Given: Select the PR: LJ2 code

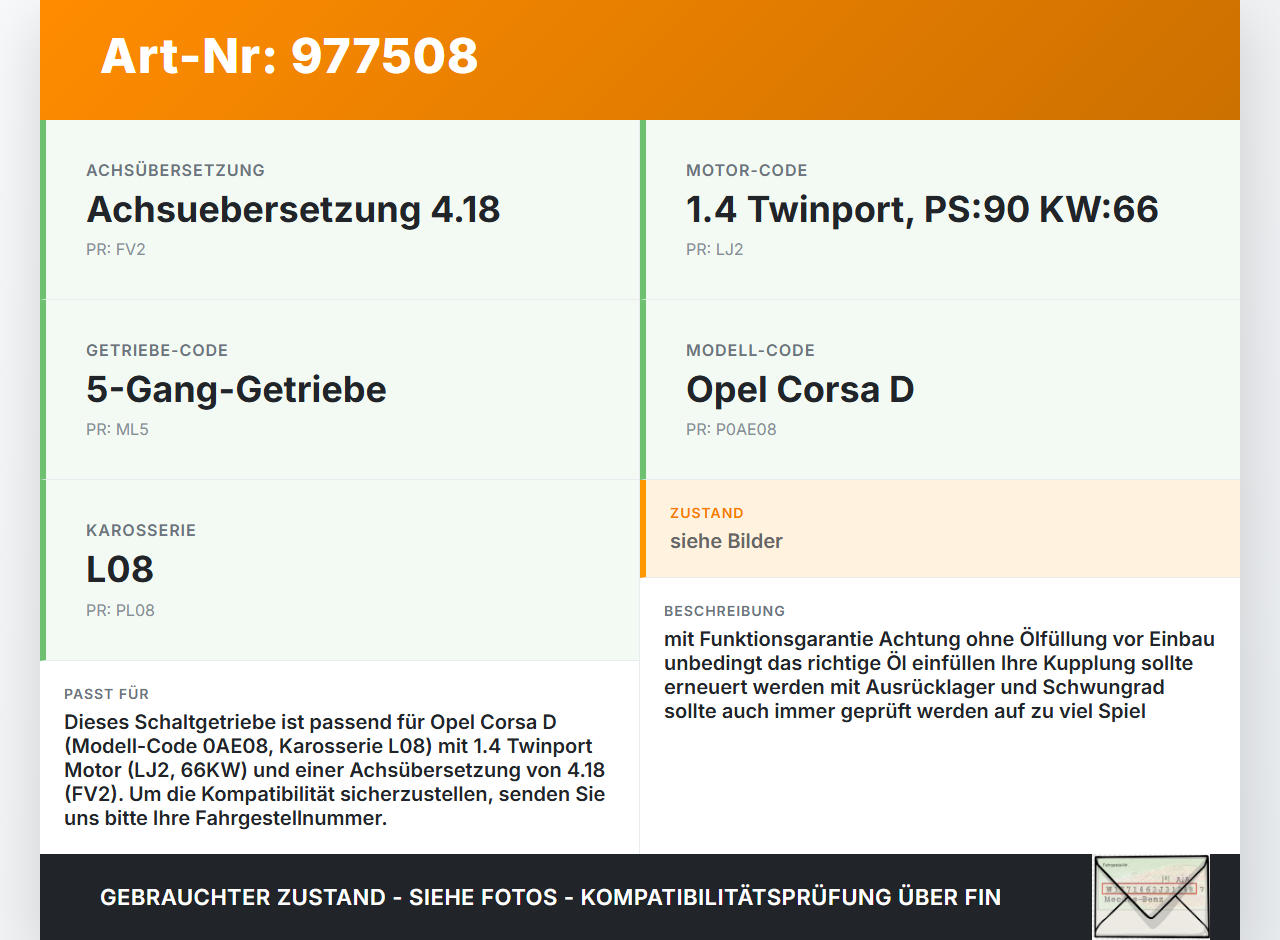Looking at the screenshot, I should click(x=714, y=249).
